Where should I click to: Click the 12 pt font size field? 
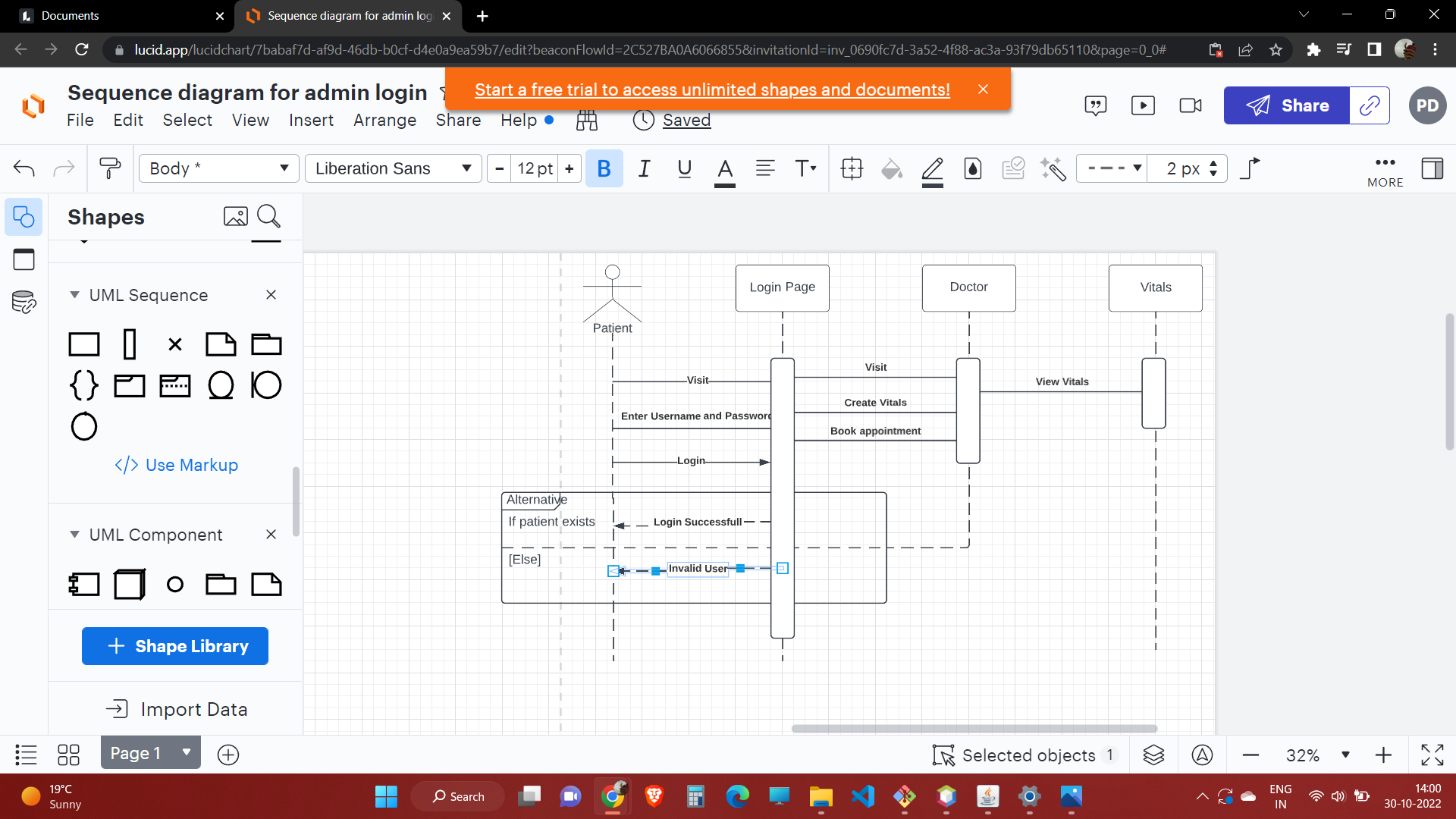tap(535, 168)
